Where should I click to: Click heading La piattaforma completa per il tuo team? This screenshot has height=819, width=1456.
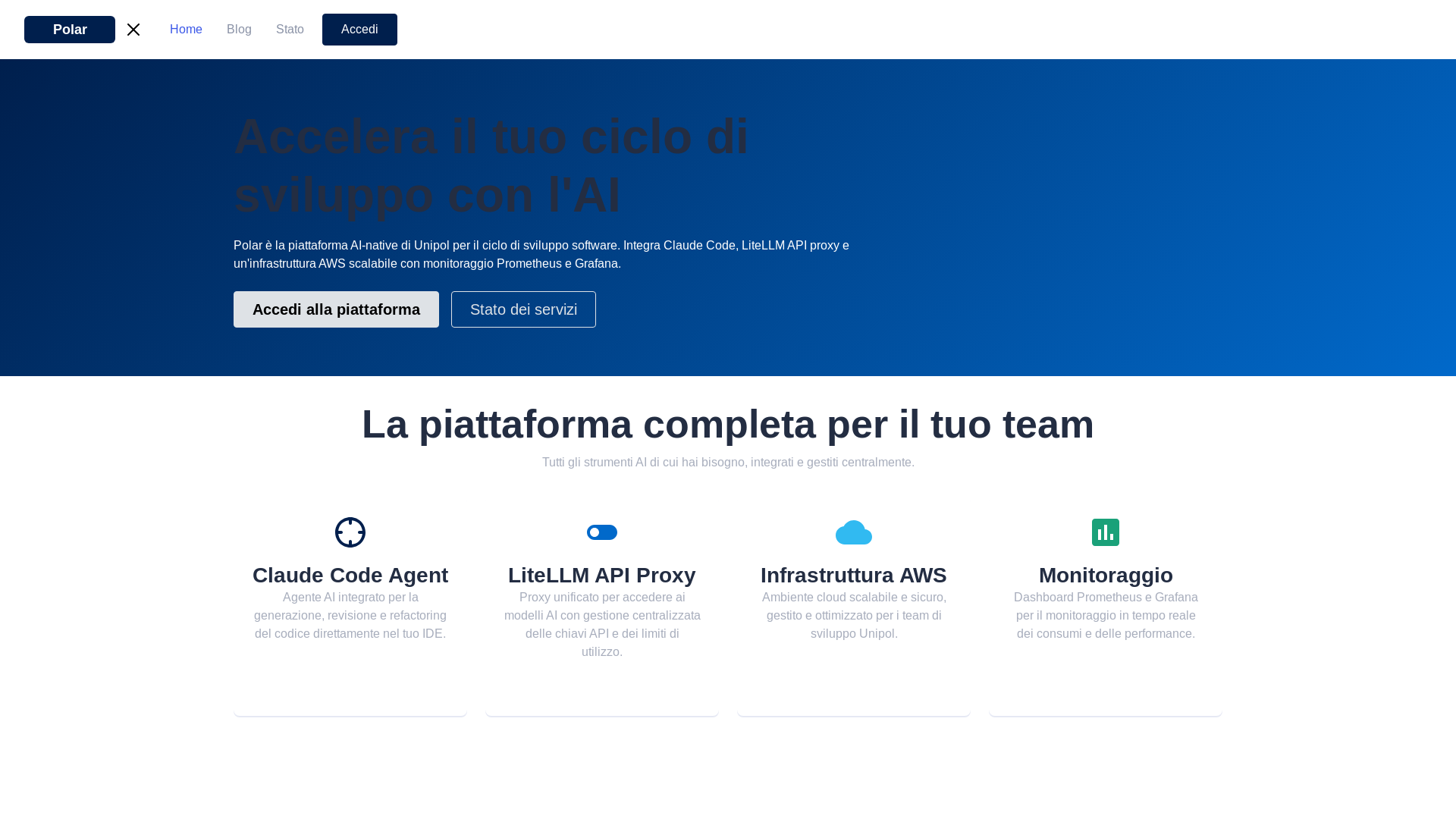click(x=728, y=424)
